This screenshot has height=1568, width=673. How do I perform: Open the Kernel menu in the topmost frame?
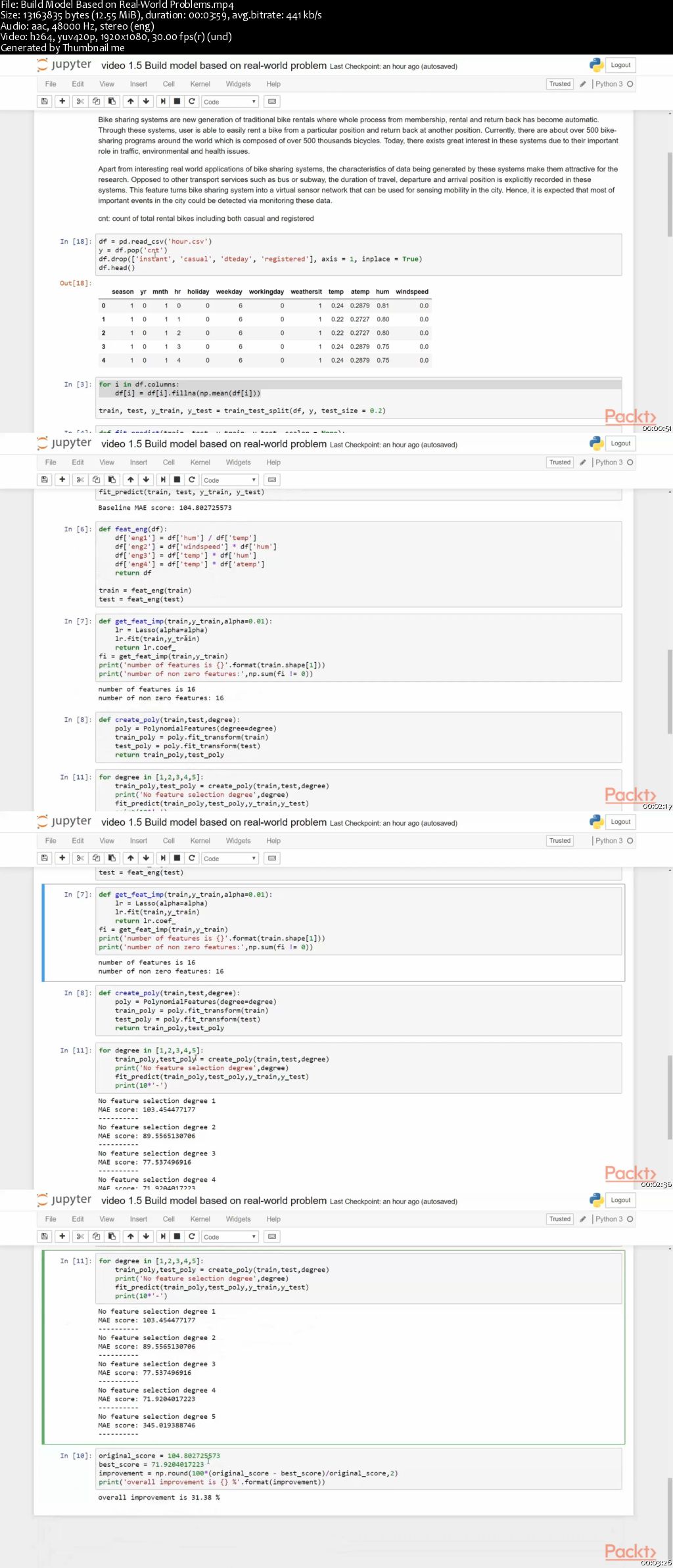200,84
